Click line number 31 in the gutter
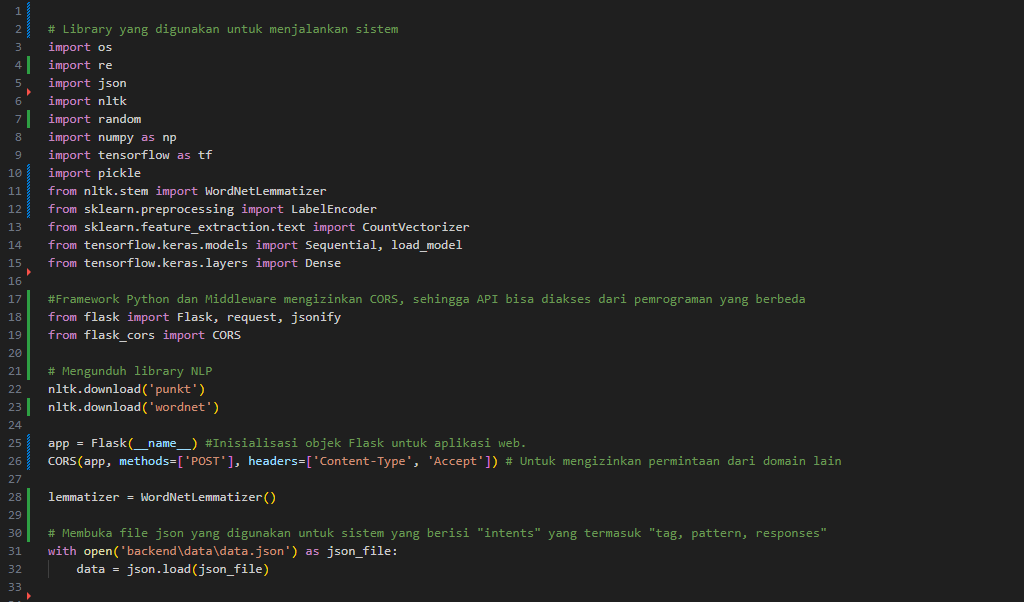Image resolution: width=1024 pixels, height=602 pixels. (14, 551)
